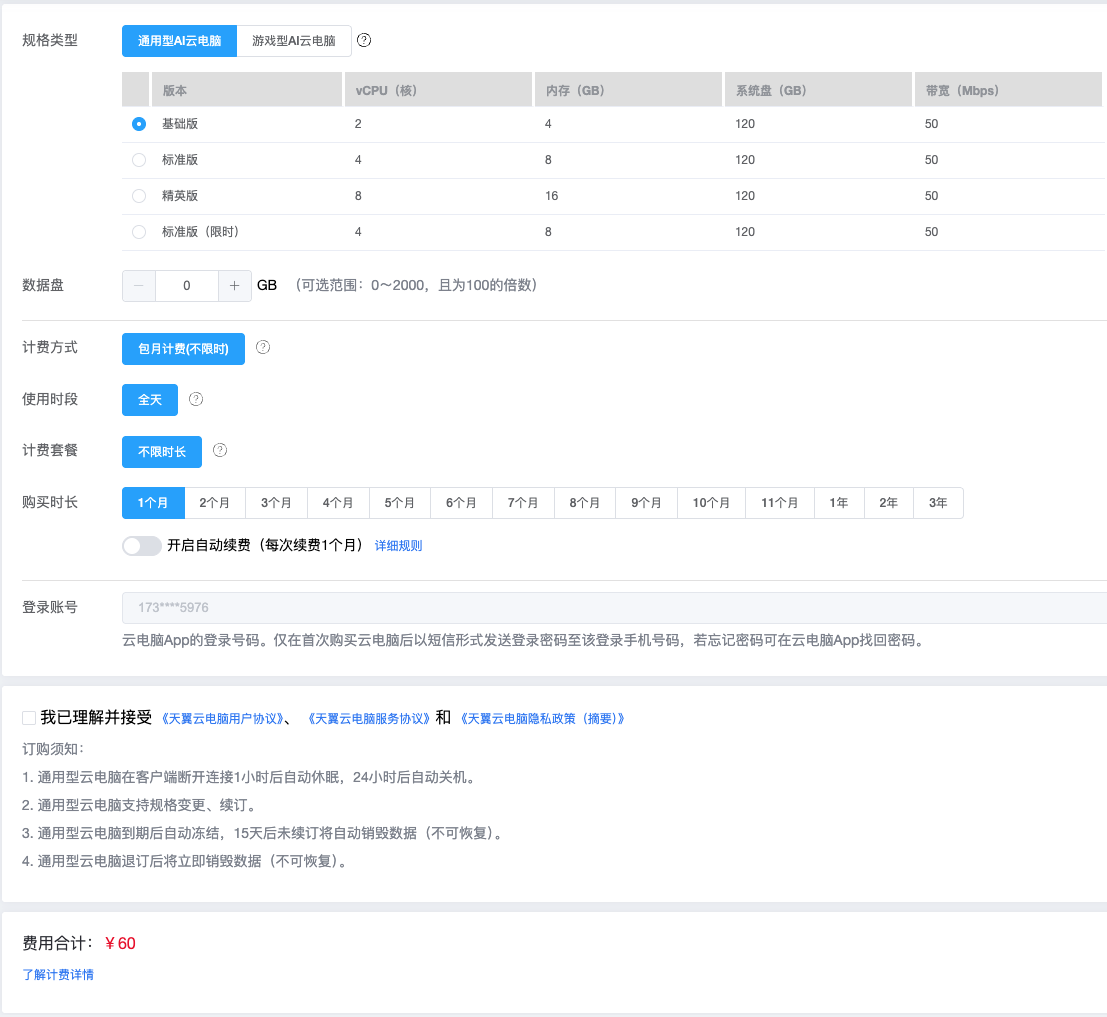Screen dimensions: 1107x1017
Task: Click the data disk GB input field
Action: tap(187, 285)
